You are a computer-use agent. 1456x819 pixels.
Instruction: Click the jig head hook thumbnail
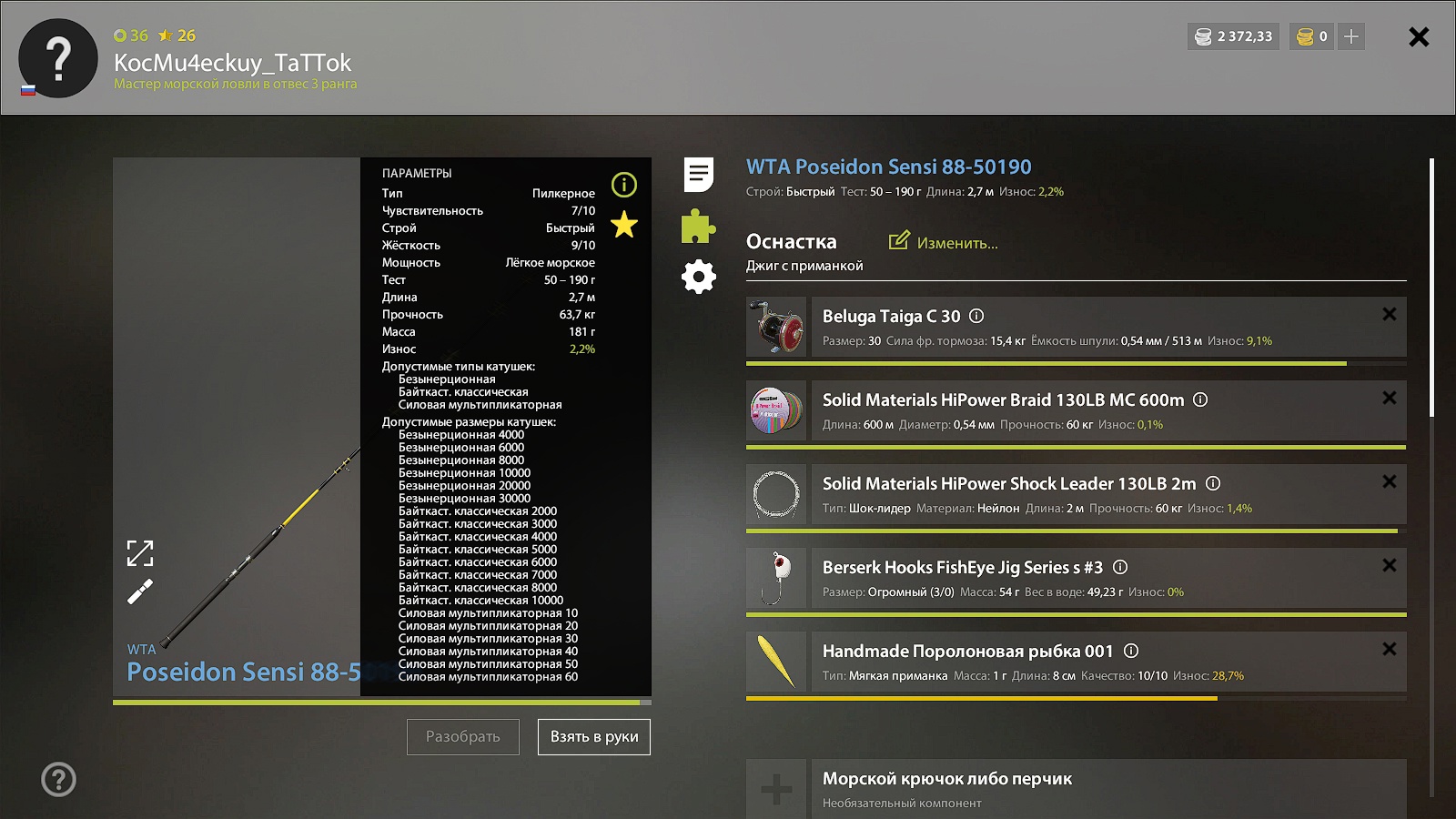pyautogui.click(x=776, y=578)
